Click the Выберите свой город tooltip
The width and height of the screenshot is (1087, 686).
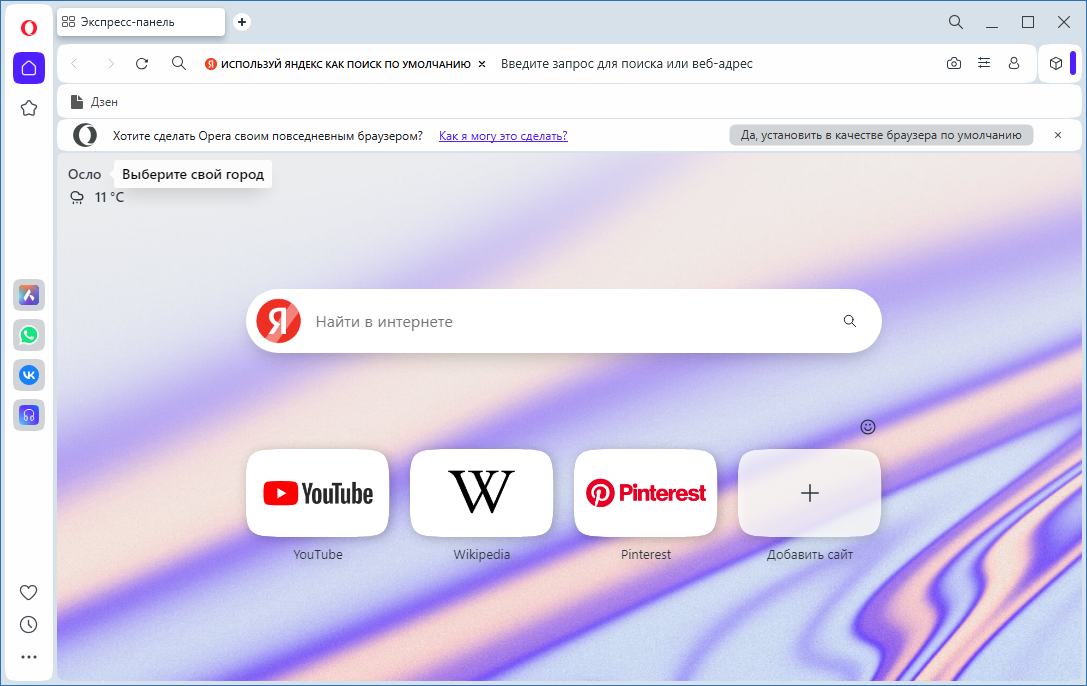[x=193, y=174]
